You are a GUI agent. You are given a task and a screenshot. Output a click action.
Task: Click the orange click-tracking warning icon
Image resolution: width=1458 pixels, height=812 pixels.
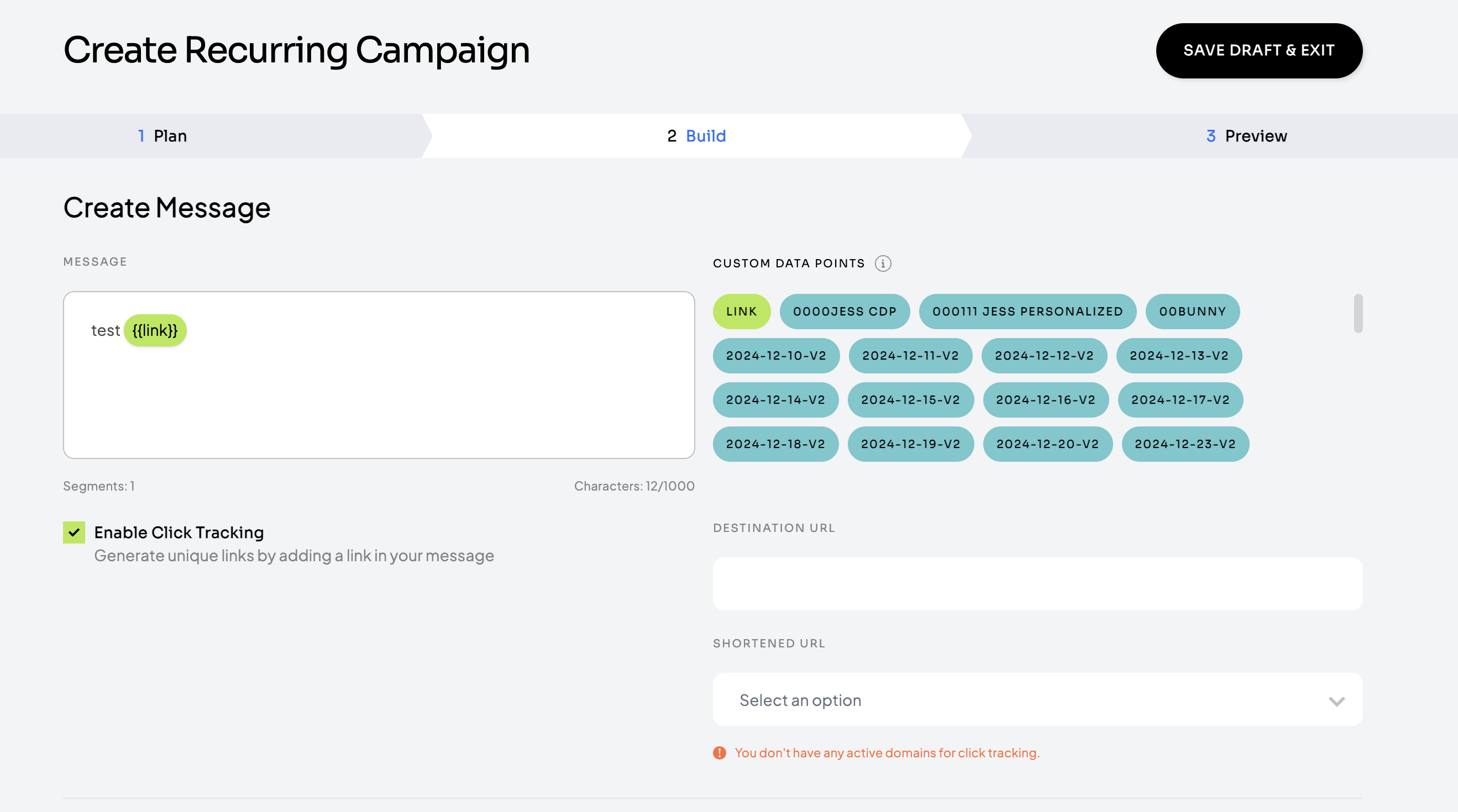pos(719,752)
